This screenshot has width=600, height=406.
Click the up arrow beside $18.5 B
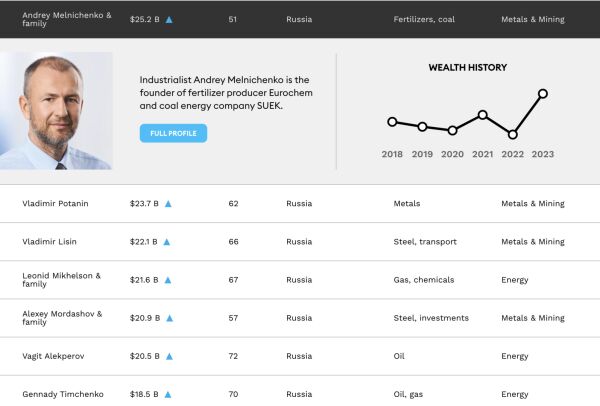coord(168,394)
